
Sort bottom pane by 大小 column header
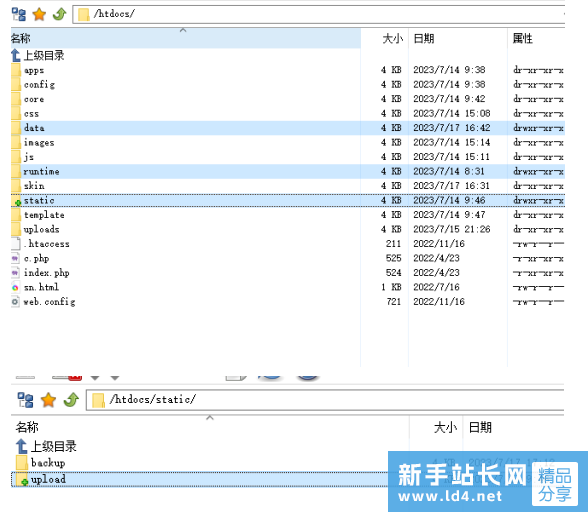pyautogui.click(x=436, y=427)
